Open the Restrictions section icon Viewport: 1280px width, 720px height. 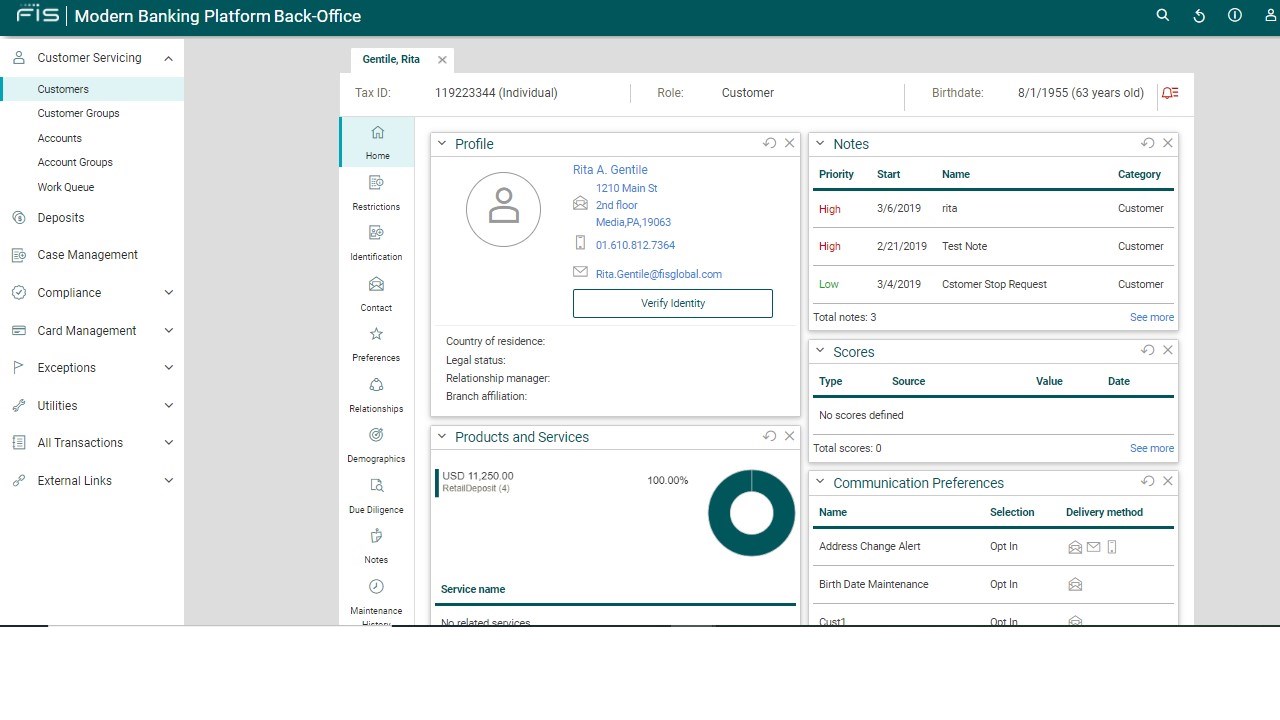coord(376,182)
